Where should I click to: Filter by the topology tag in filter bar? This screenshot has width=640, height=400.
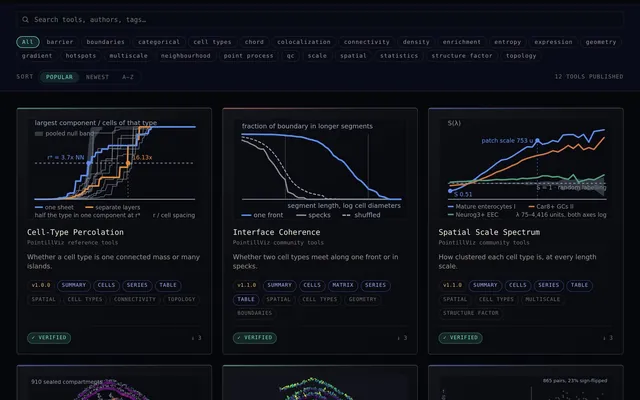click(521, 56)
